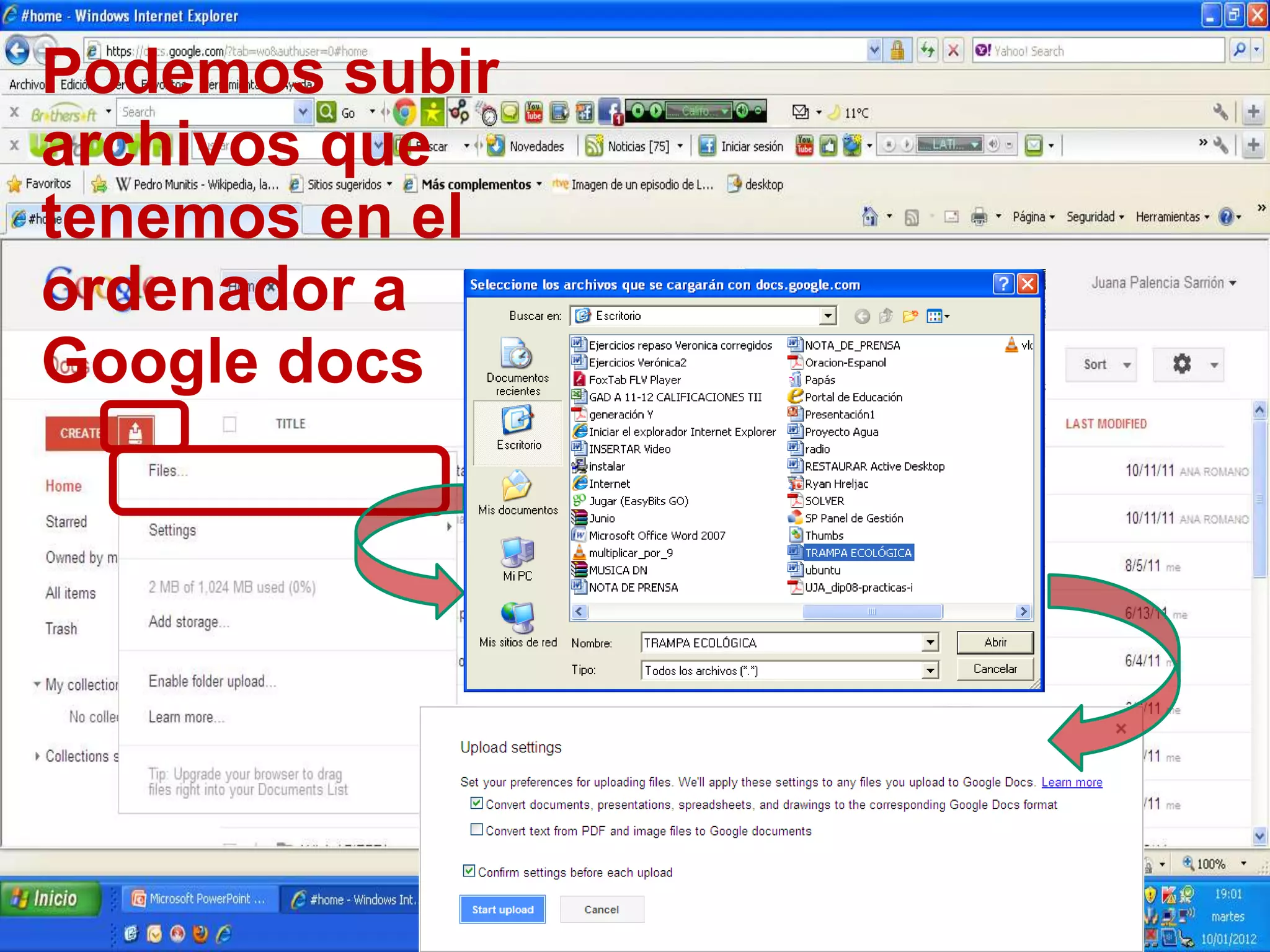1270x952 pixels.
Task: Click the Facebook icon in the toolbar
Action: click(x=610, y=112)
